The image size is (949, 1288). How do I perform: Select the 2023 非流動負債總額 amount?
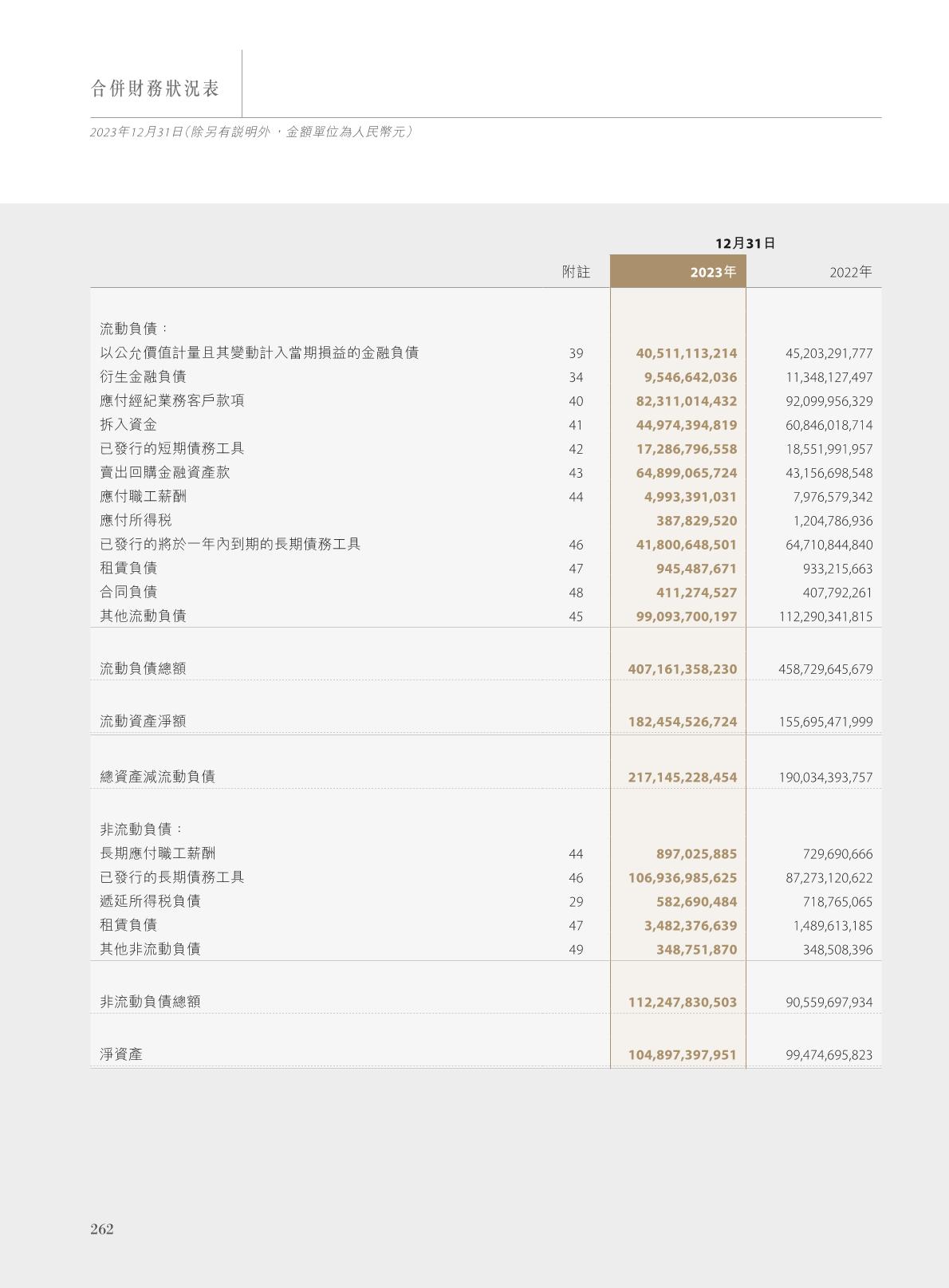tap(682, 1002)
